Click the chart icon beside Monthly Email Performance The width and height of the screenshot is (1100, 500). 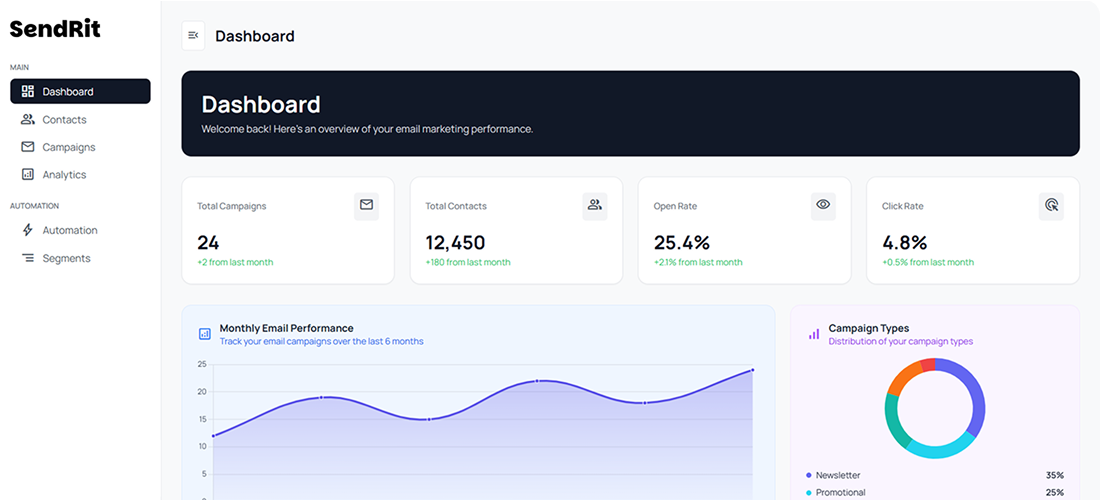(205, 334)
